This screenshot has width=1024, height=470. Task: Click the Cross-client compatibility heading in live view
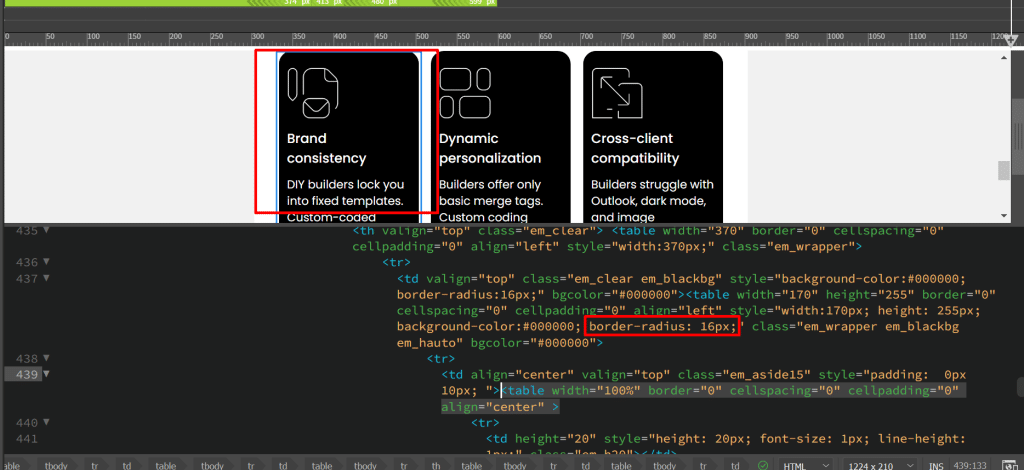(635, 148)
